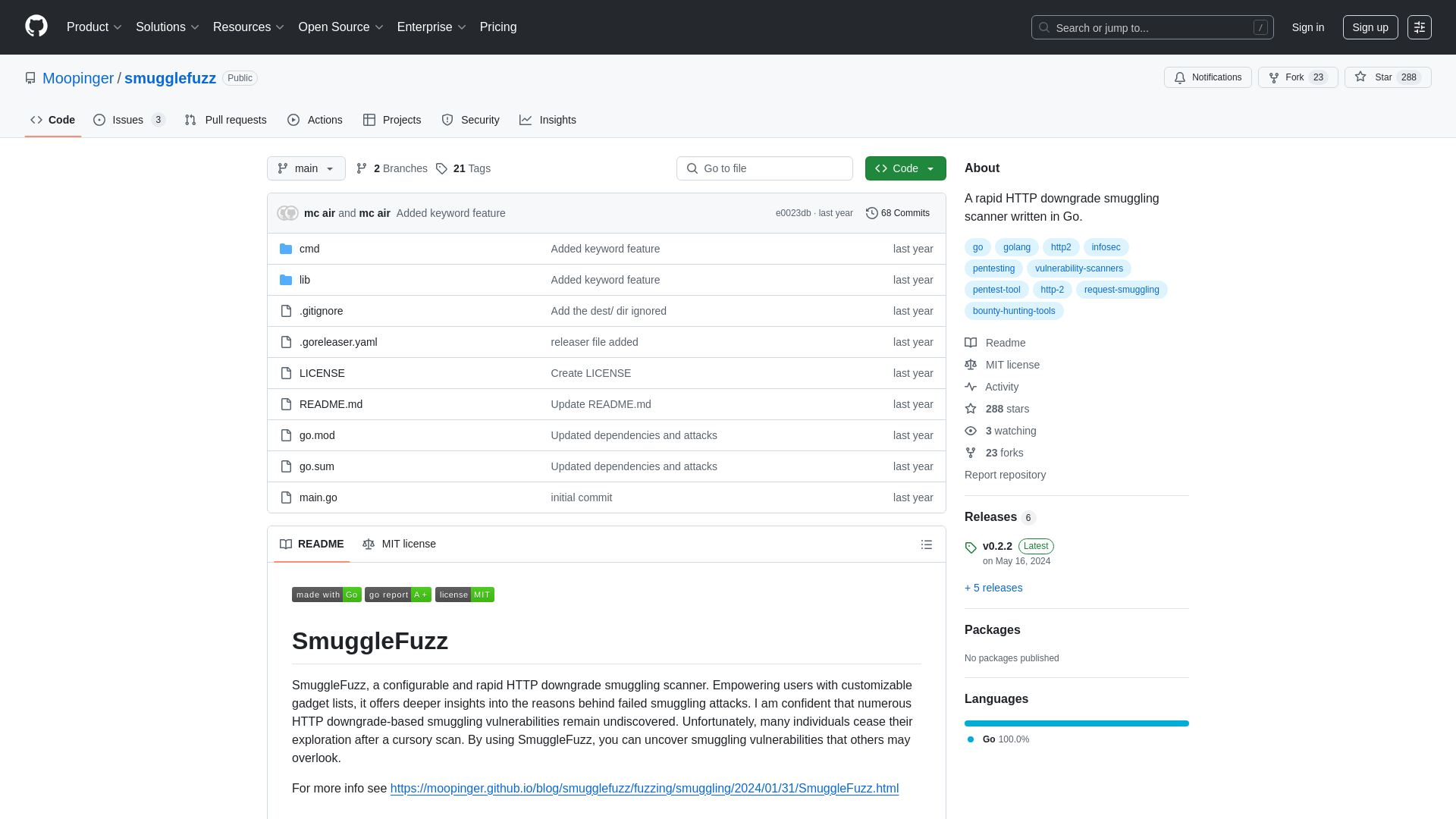Screen dimensions: 1456x819
Task: Click the eye icon next to 3 watching
Action: pyautogui.click(x=971, y=431)
